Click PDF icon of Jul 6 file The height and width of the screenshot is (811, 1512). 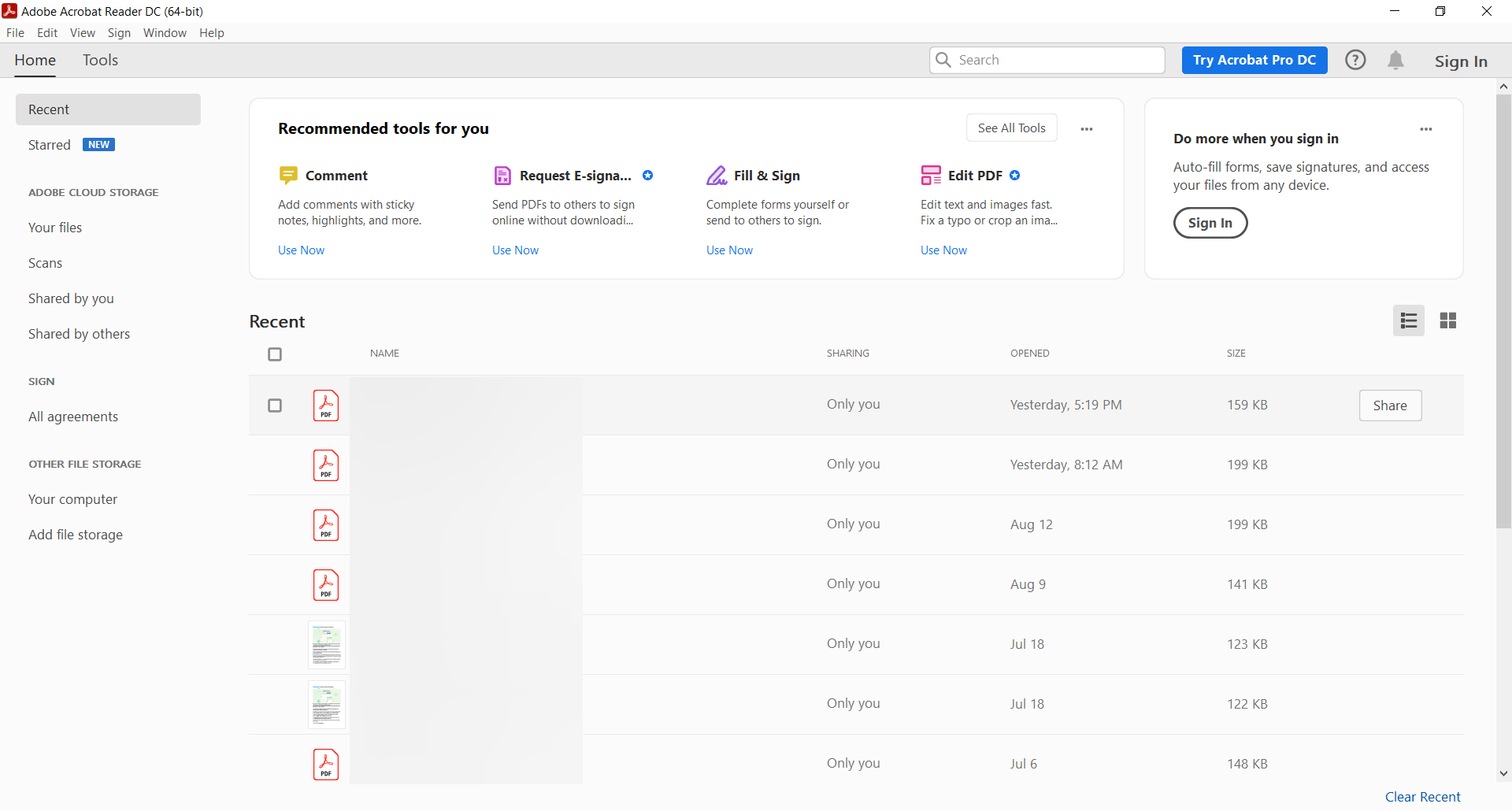326,765
